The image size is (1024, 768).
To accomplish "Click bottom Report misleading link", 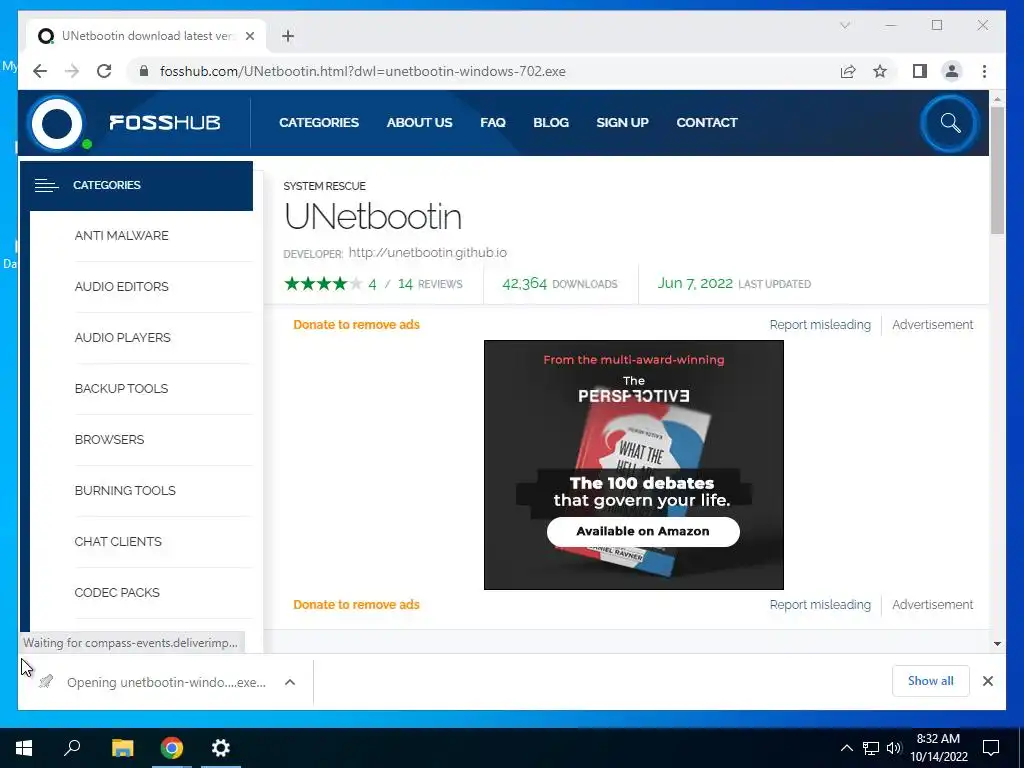I will point(820,605).
